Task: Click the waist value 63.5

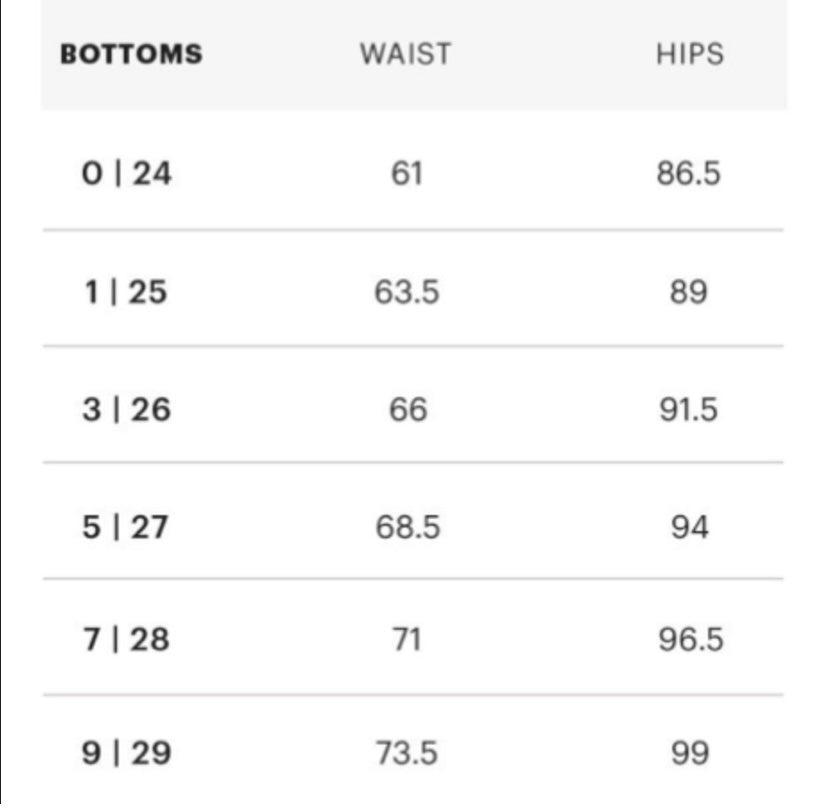Action: [x=406, y=292]
